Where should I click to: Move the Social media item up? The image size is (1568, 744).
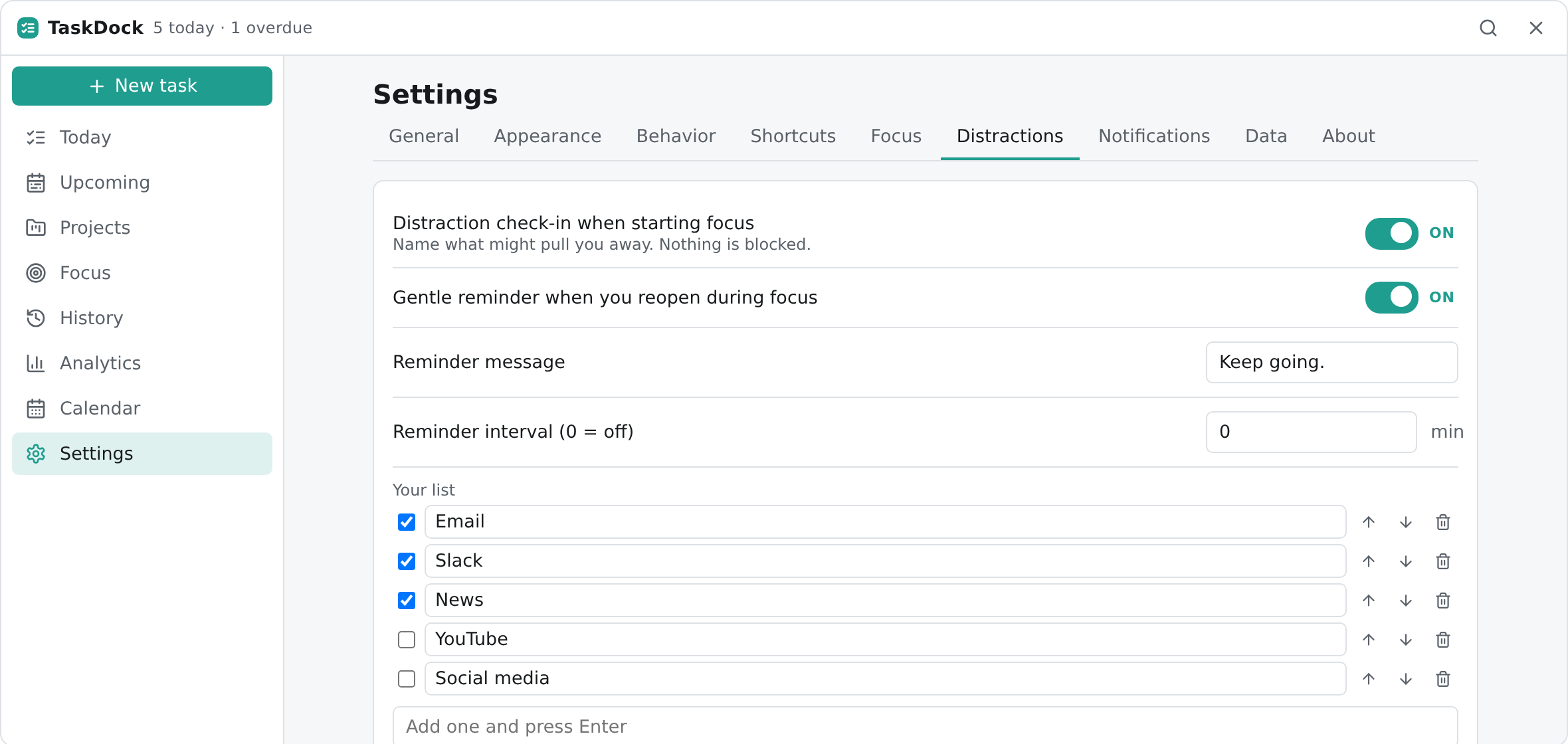(1369, 679)
